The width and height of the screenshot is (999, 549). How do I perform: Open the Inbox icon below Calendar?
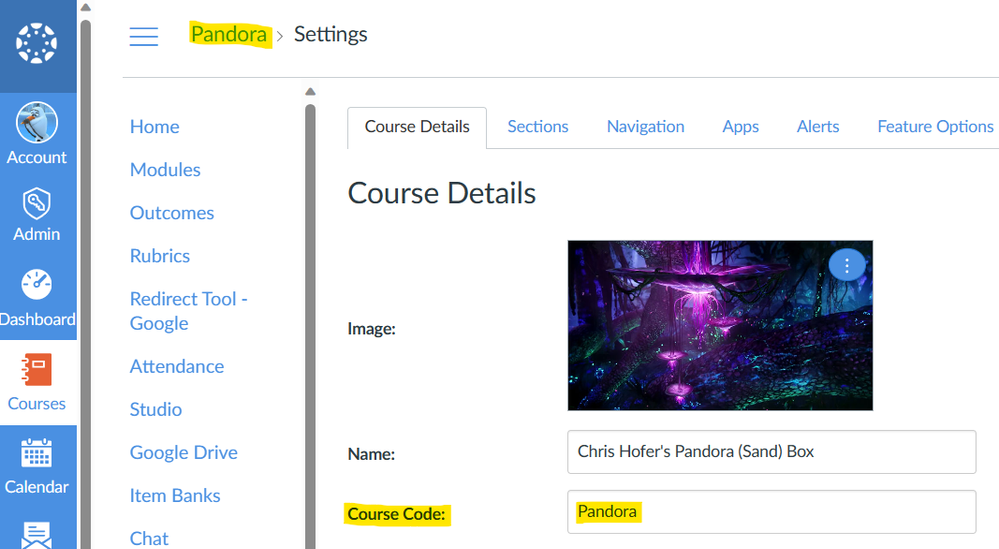36,535
